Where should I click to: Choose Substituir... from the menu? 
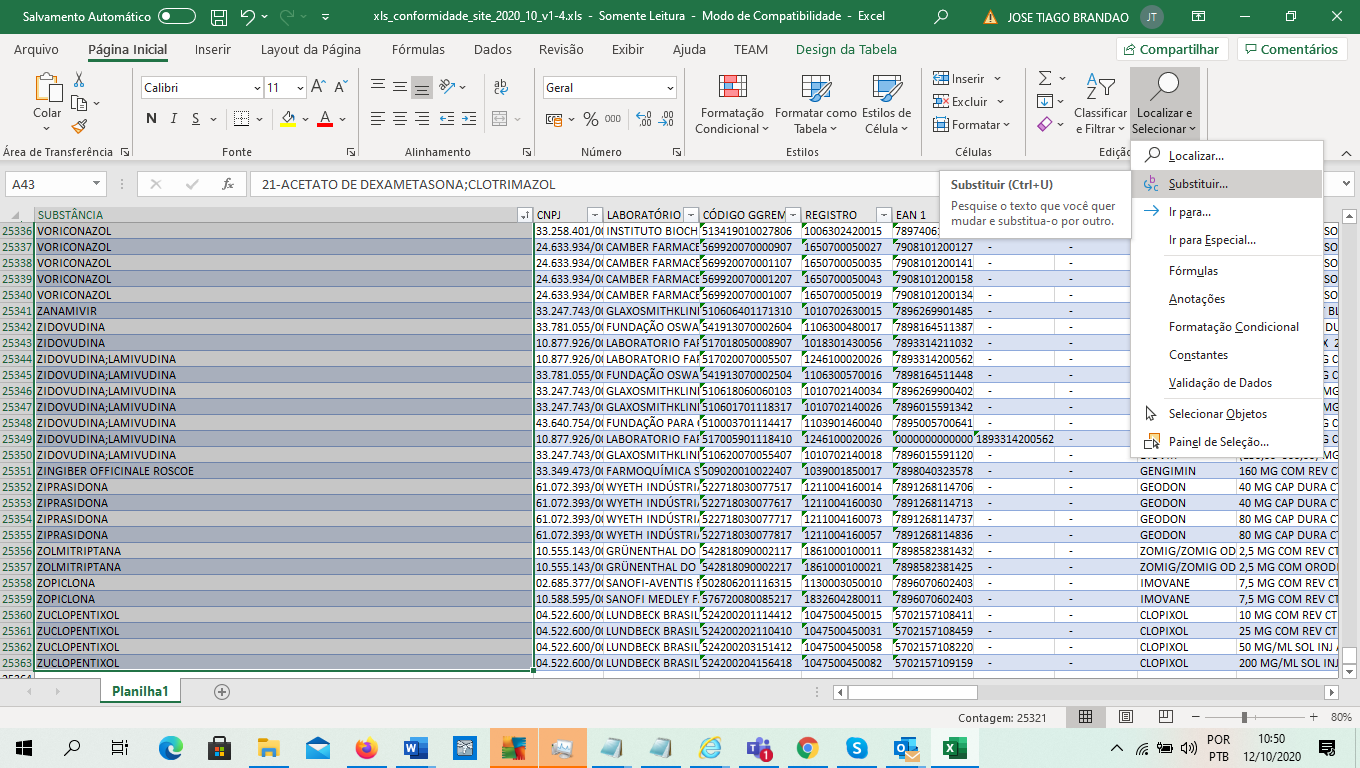(x=1227, y=184)
